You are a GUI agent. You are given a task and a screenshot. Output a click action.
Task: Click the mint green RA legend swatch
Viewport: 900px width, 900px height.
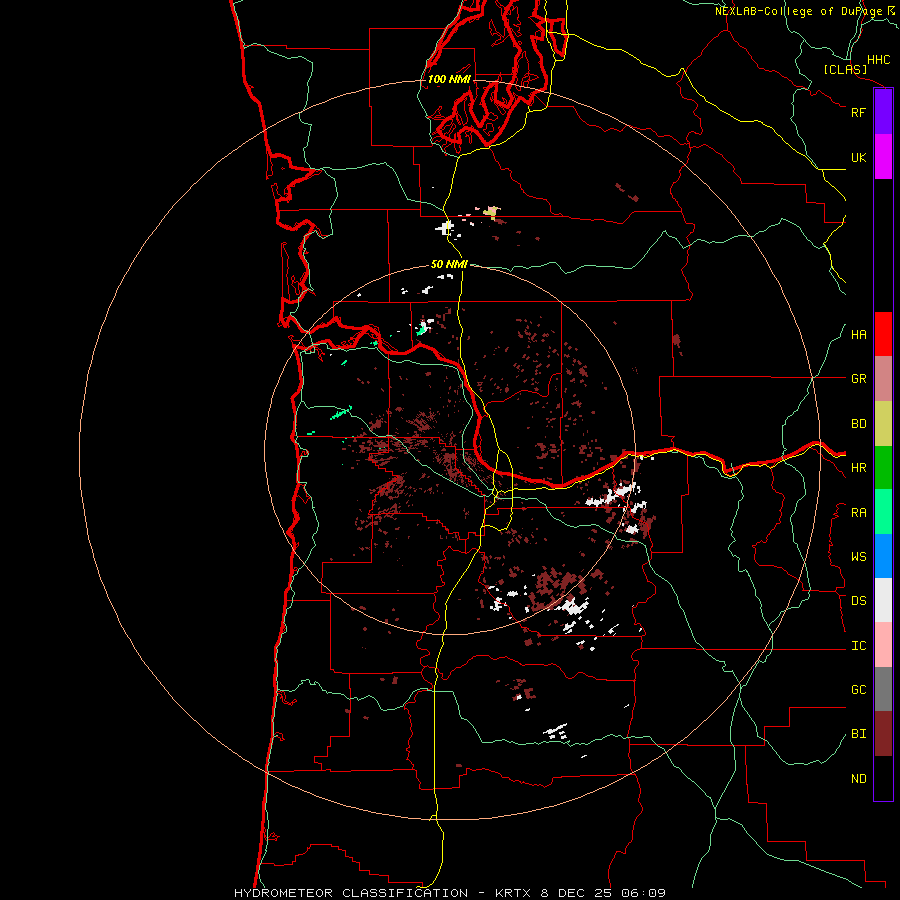883,512
